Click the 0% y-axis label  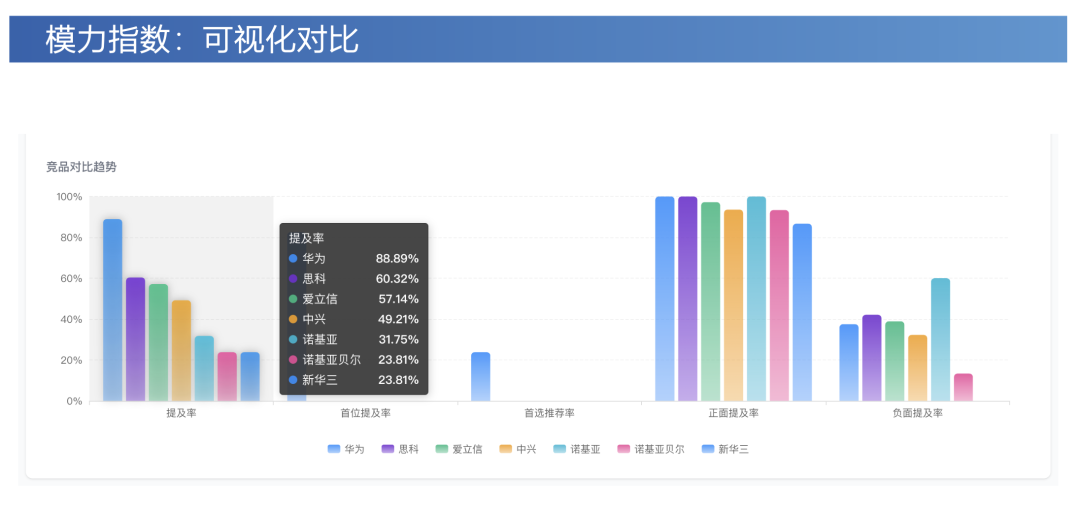pyautogui.click(x=74, y=401)
